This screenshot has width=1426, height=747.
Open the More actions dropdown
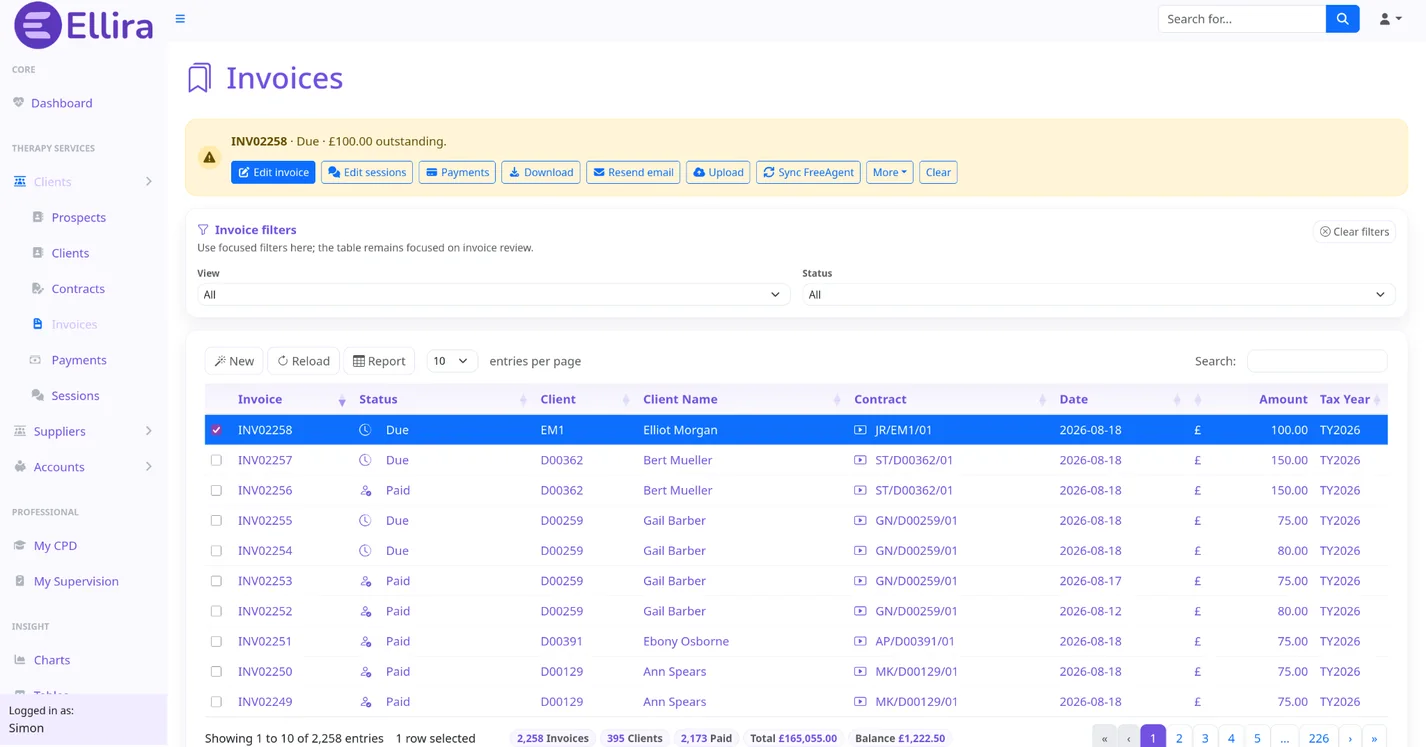tap(889, 172)
